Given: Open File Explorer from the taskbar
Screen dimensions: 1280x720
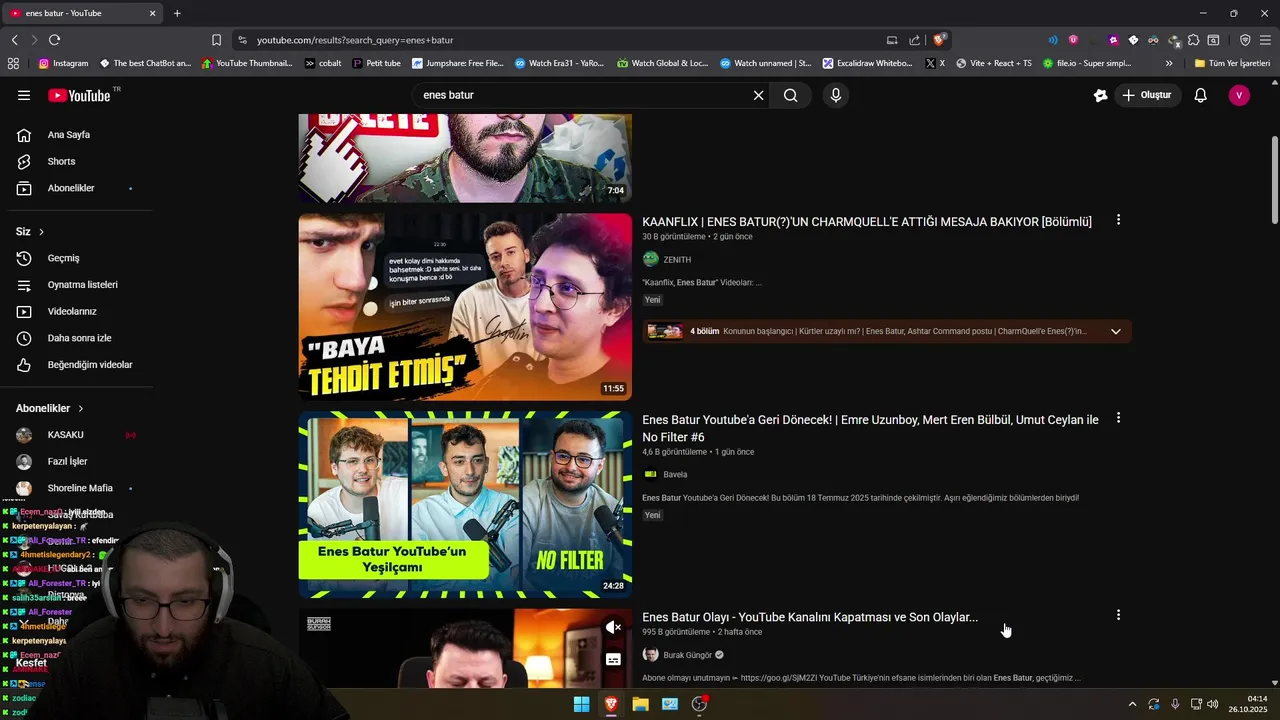Looking at the screenshot, I should pos(640,704).
